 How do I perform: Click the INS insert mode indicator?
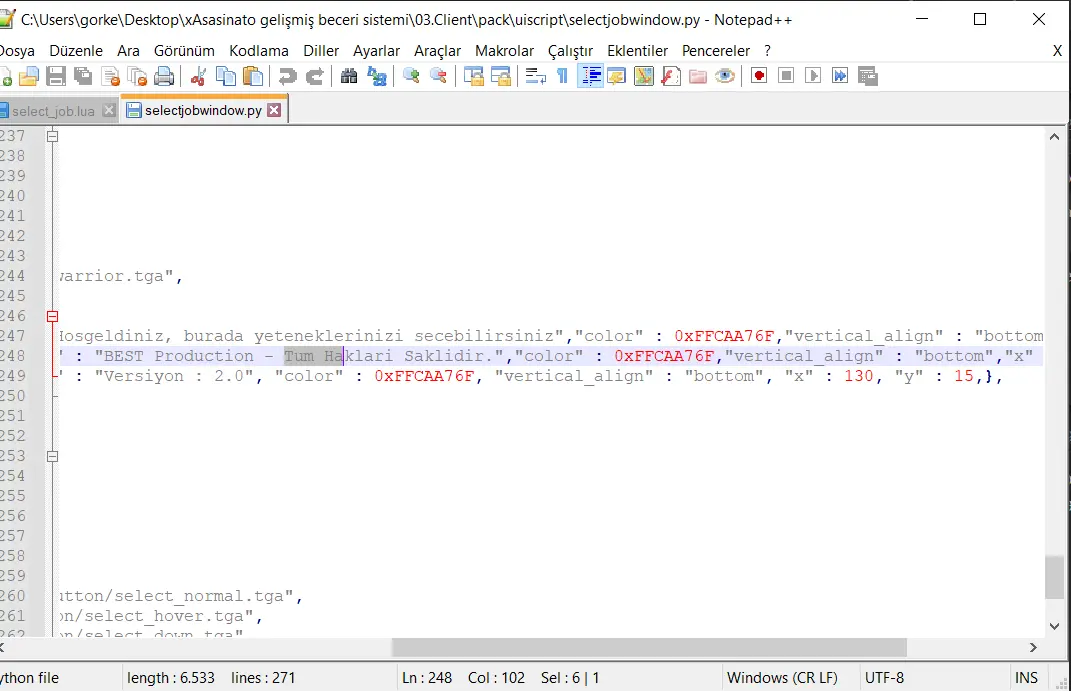pos(1026,677)
